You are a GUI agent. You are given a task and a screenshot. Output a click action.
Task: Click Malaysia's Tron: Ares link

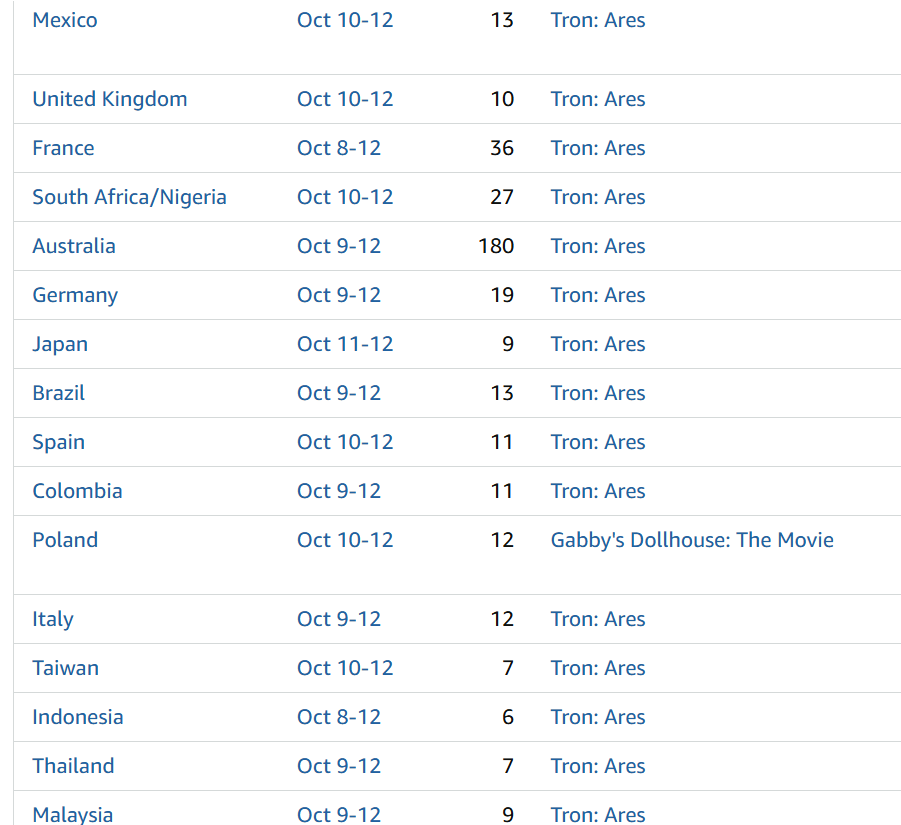point(597,814)
